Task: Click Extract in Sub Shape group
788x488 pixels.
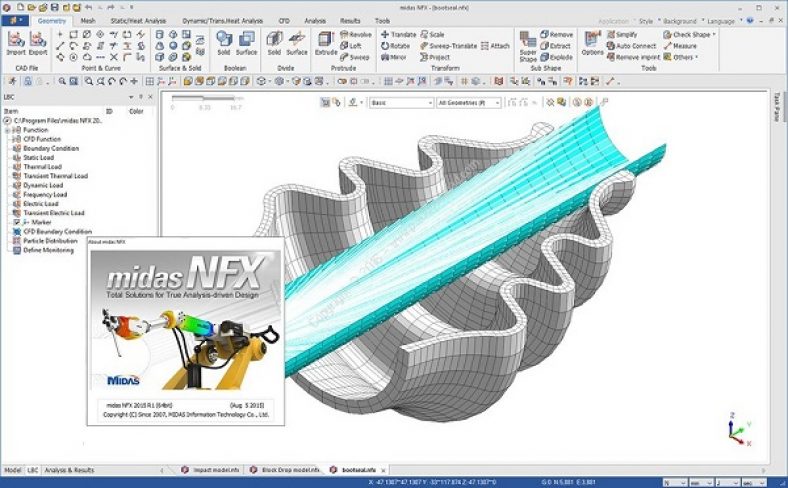Action: coord(555,46)
